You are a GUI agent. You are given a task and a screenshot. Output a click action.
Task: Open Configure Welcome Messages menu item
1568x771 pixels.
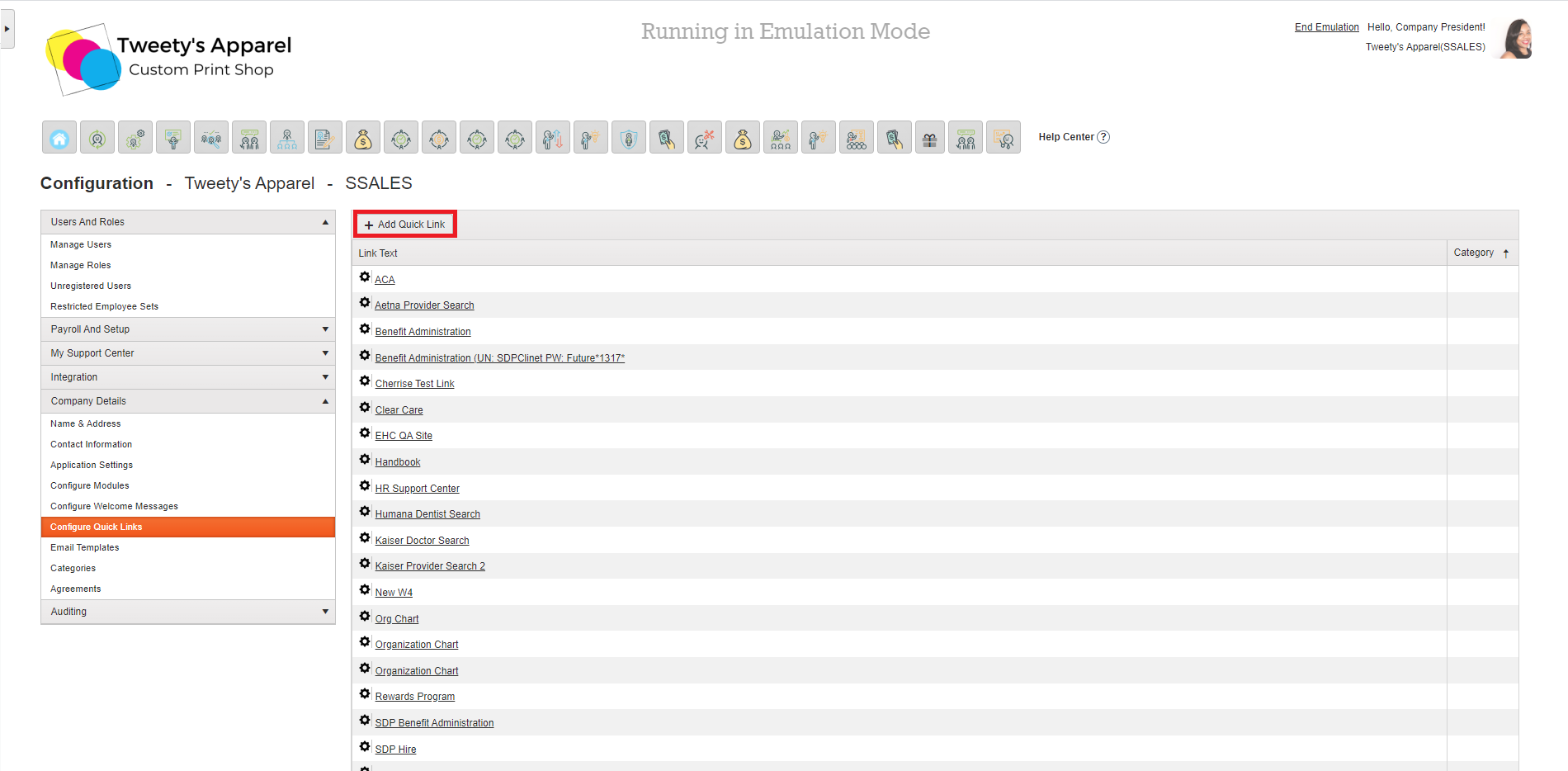pos(114,506)
